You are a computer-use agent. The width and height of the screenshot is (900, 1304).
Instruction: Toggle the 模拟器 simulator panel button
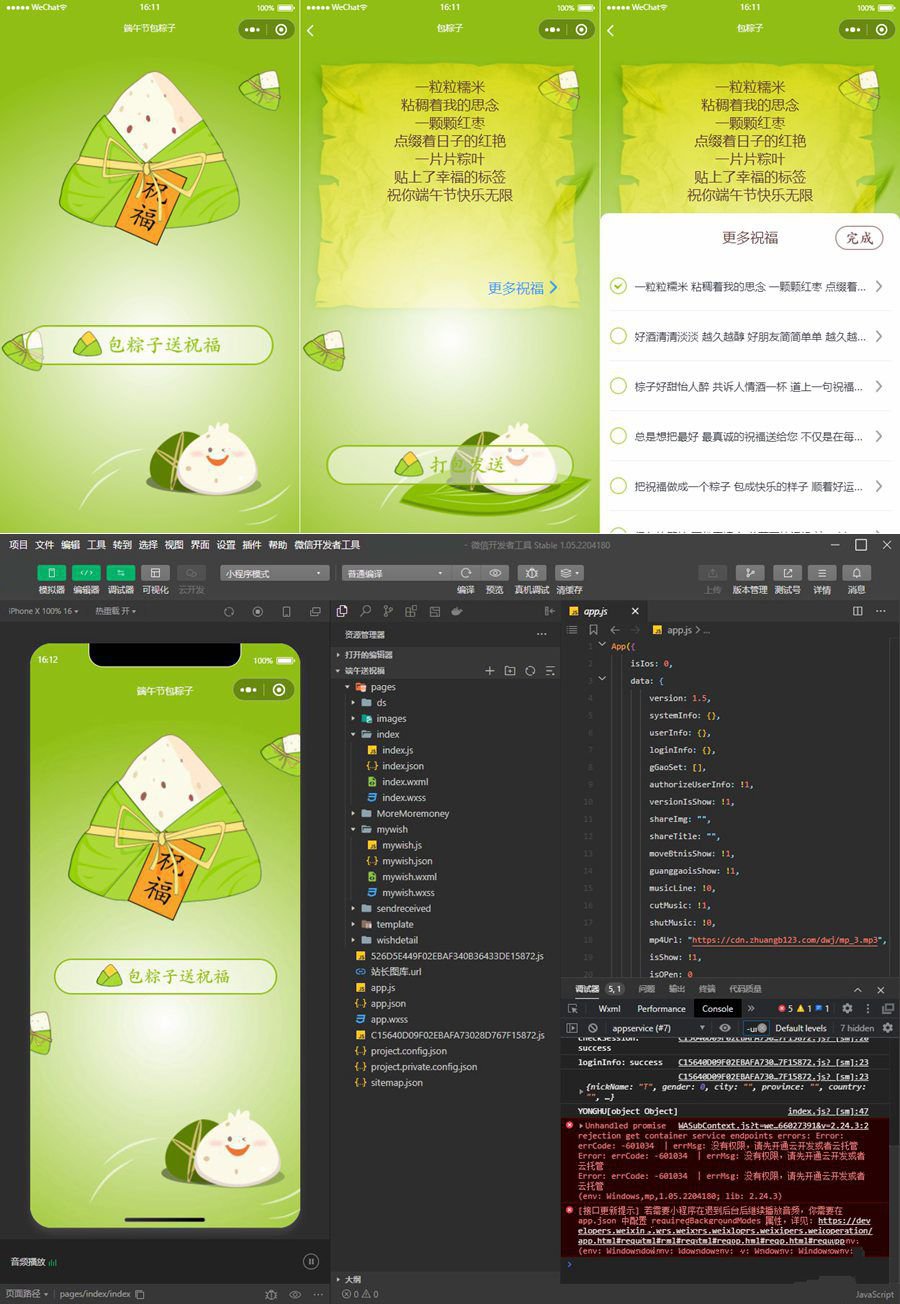(x=51, y=573)
